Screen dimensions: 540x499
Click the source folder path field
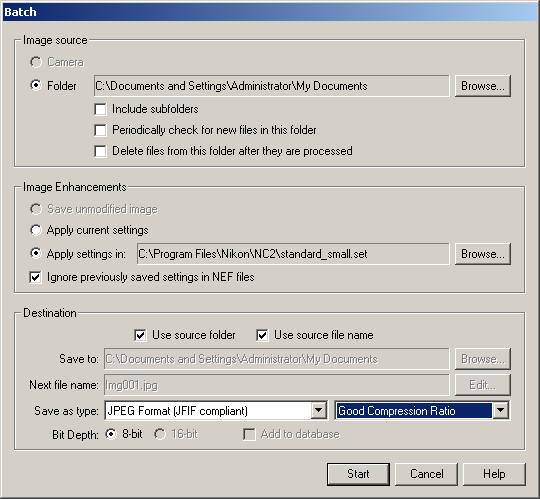click(x=271, y=86)
